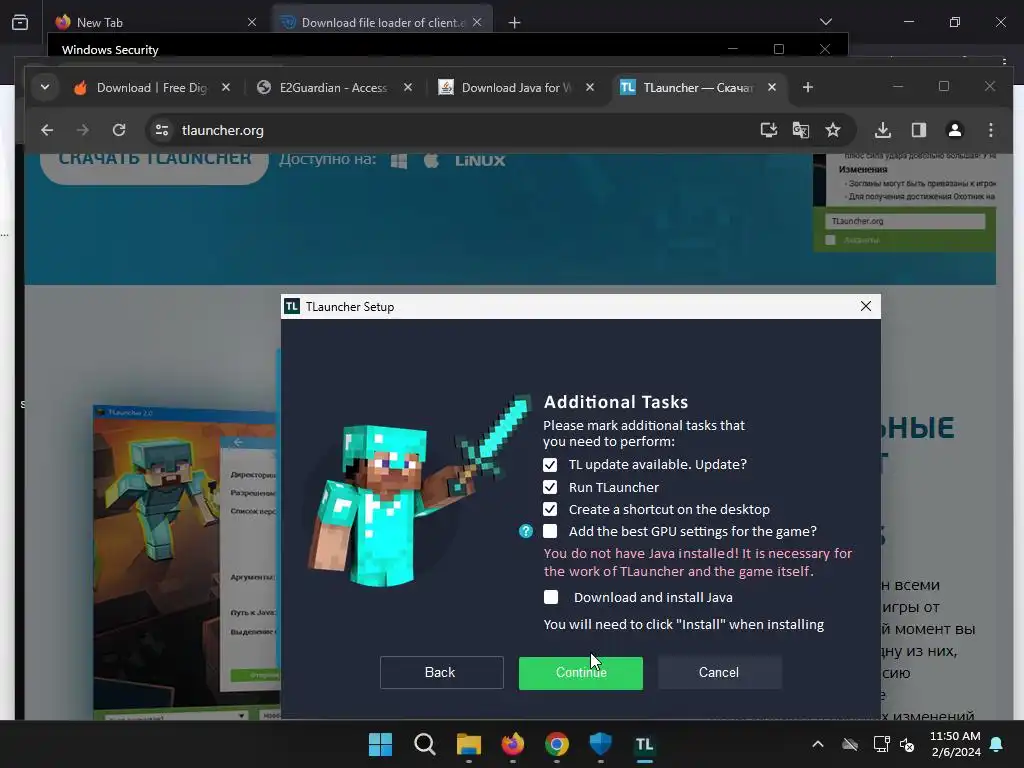
Task: Translate this page icon
Action: [x=801, y=130]
